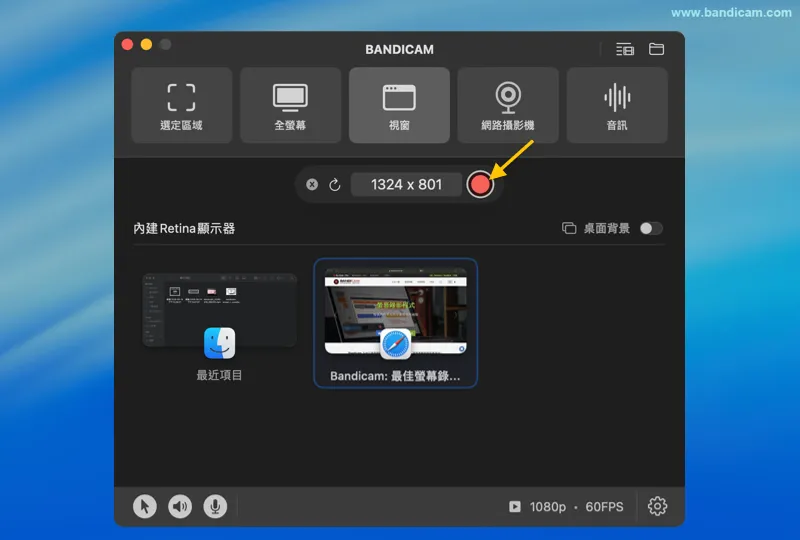This screenshot has height=540, width=800.
Task: Close the Bandicam window with red button
Action: click(128, 44)
